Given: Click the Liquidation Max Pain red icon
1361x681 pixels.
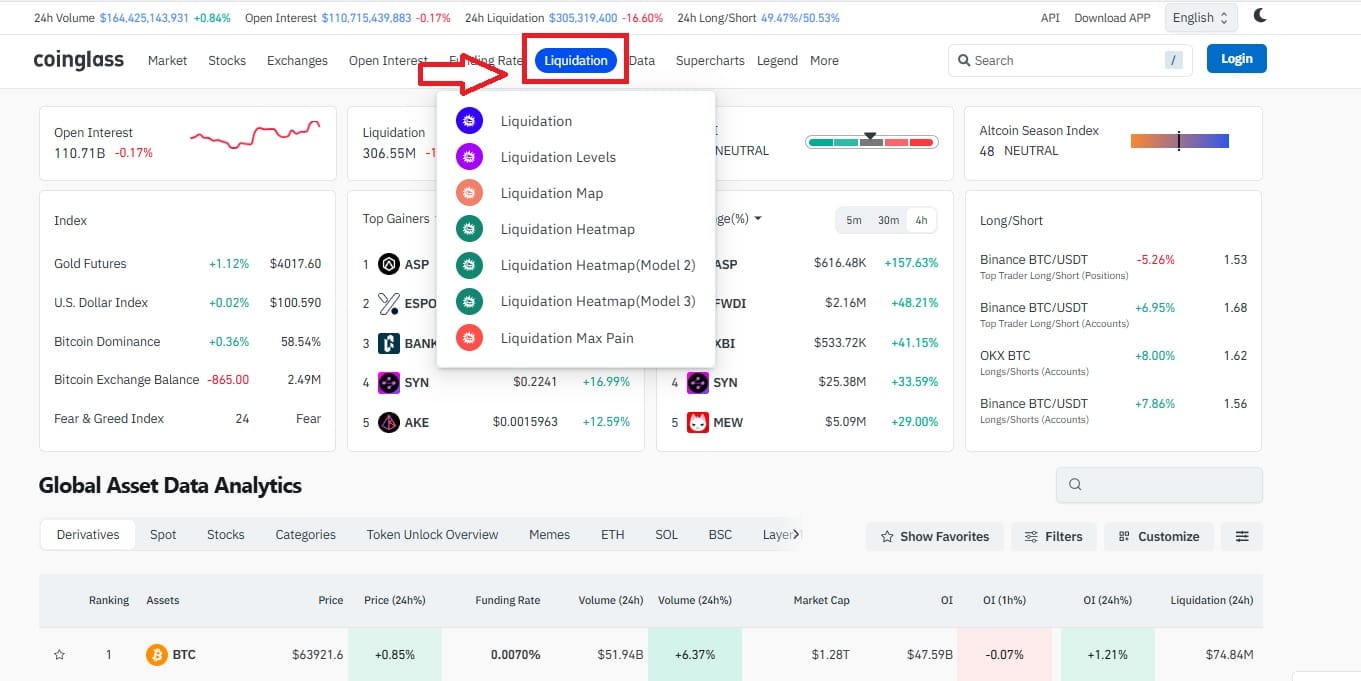Looking at the screenshot, I should 470,338.
